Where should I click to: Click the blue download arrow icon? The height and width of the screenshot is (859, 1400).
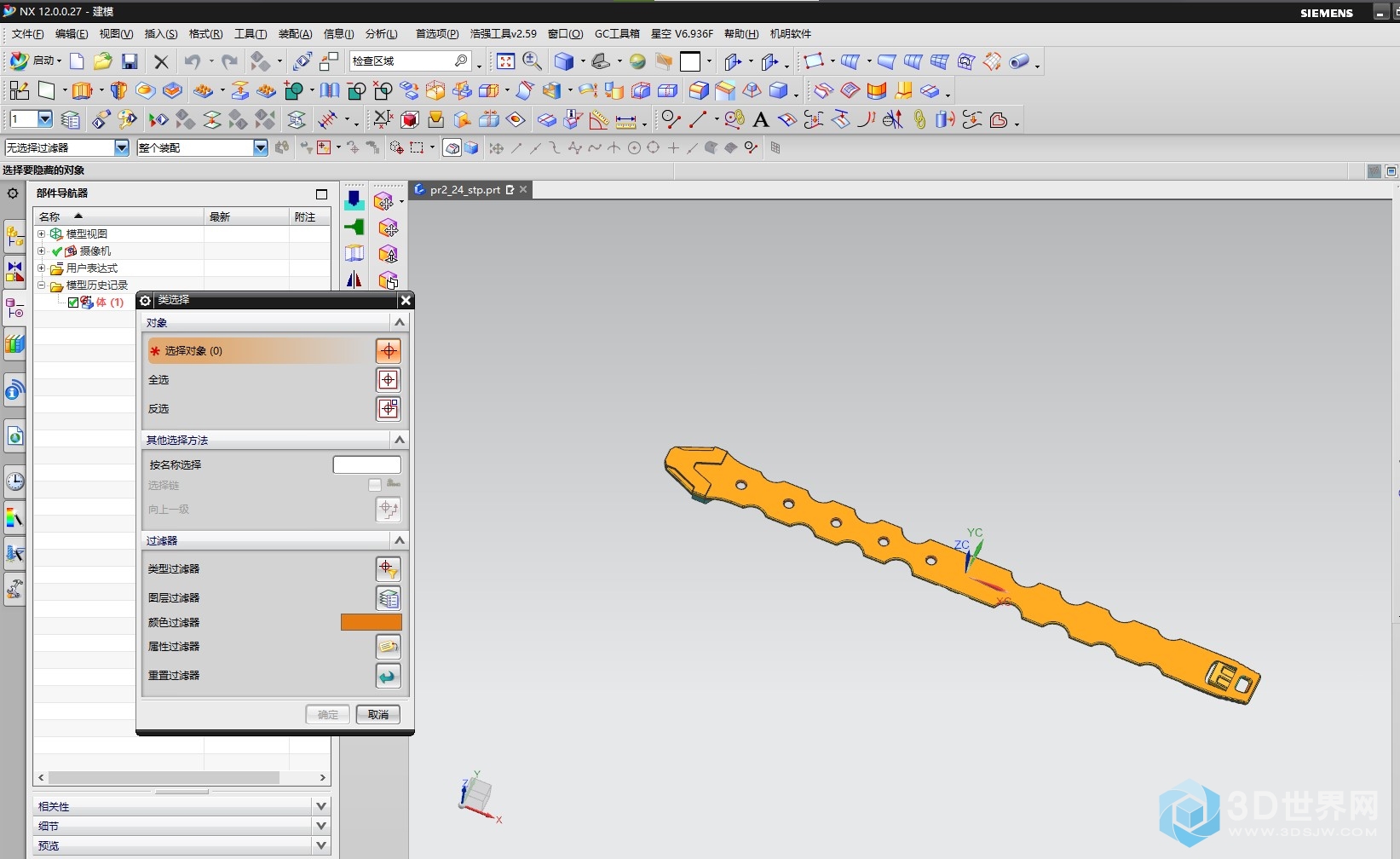pos(354,201)
